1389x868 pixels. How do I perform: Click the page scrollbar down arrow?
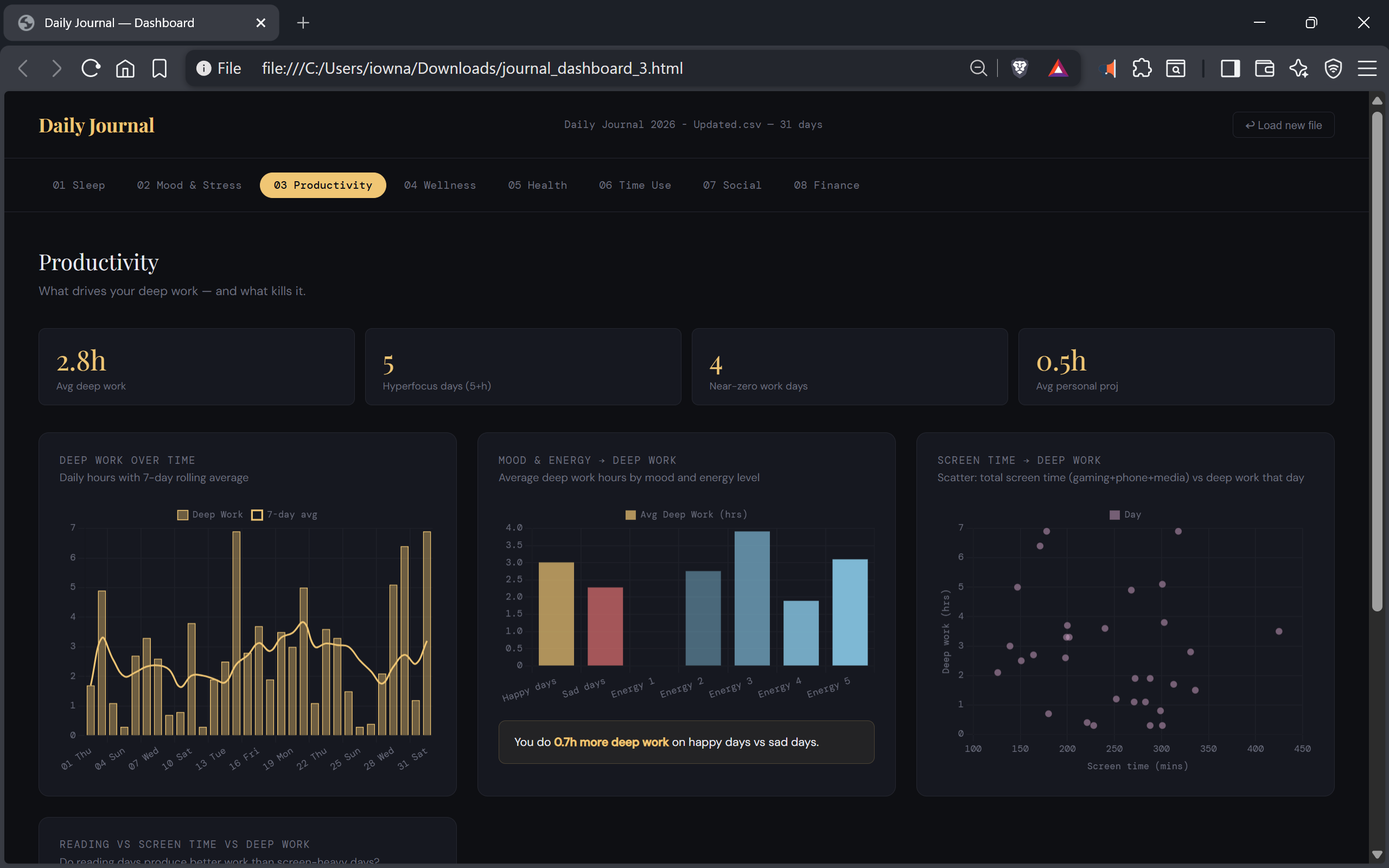(1377, 854)
